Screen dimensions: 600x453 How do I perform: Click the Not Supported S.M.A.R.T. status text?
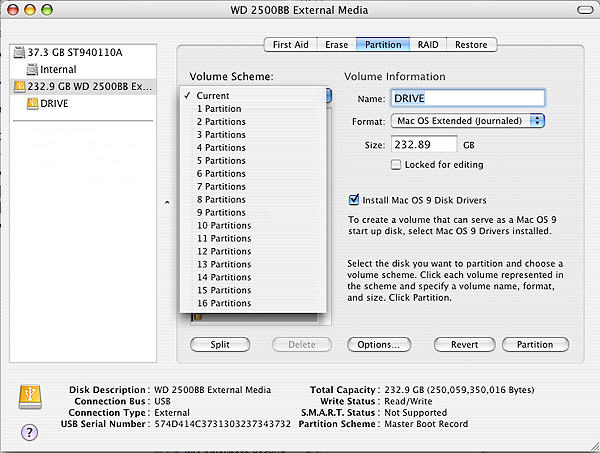point(416,413)
